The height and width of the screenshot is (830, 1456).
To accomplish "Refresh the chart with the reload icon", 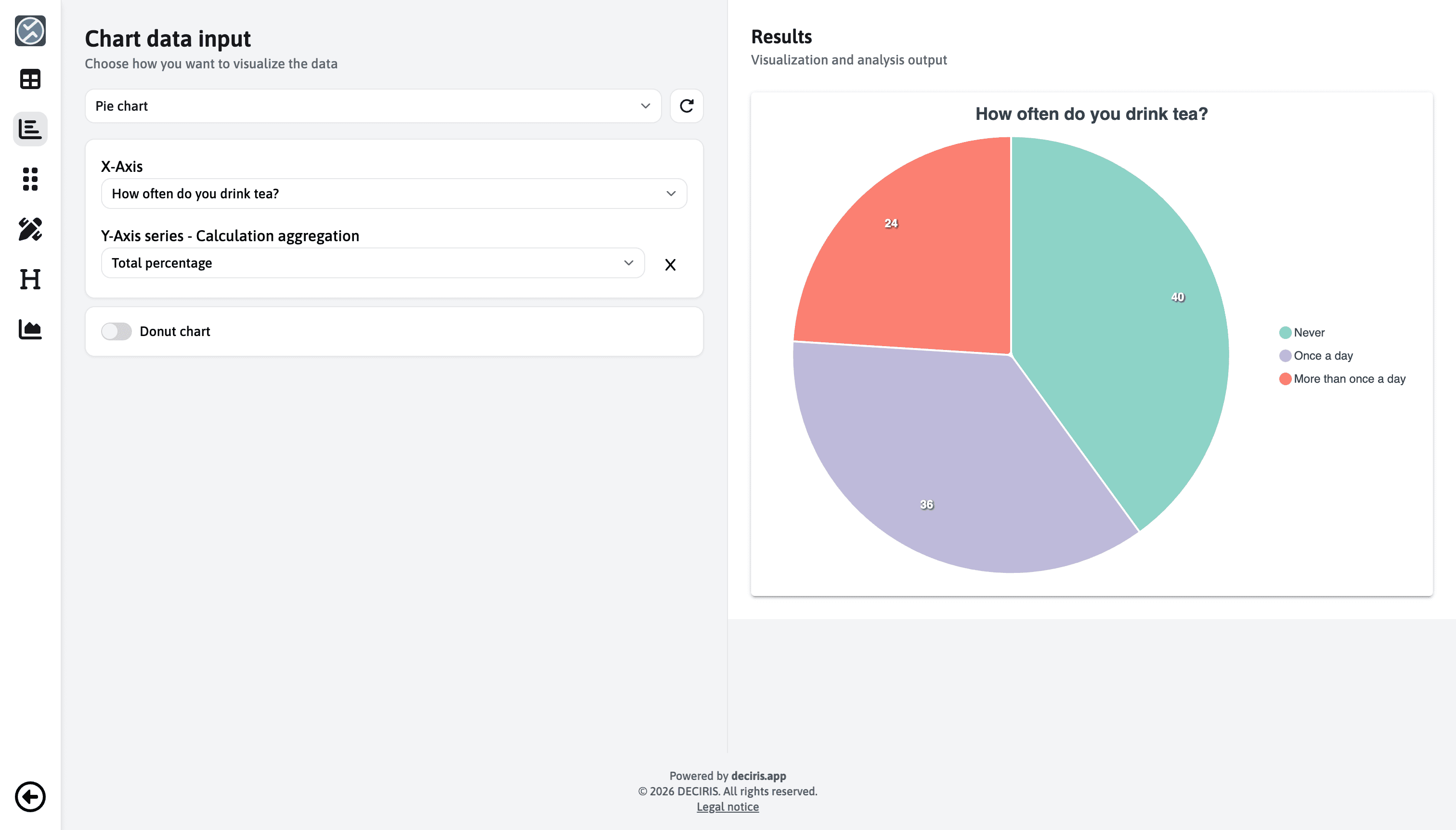I will 686,106.
